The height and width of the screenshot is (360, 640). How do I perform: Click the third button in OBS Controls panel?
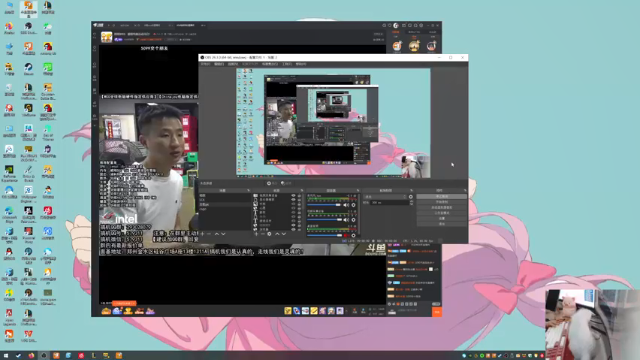tap(442, 207)
